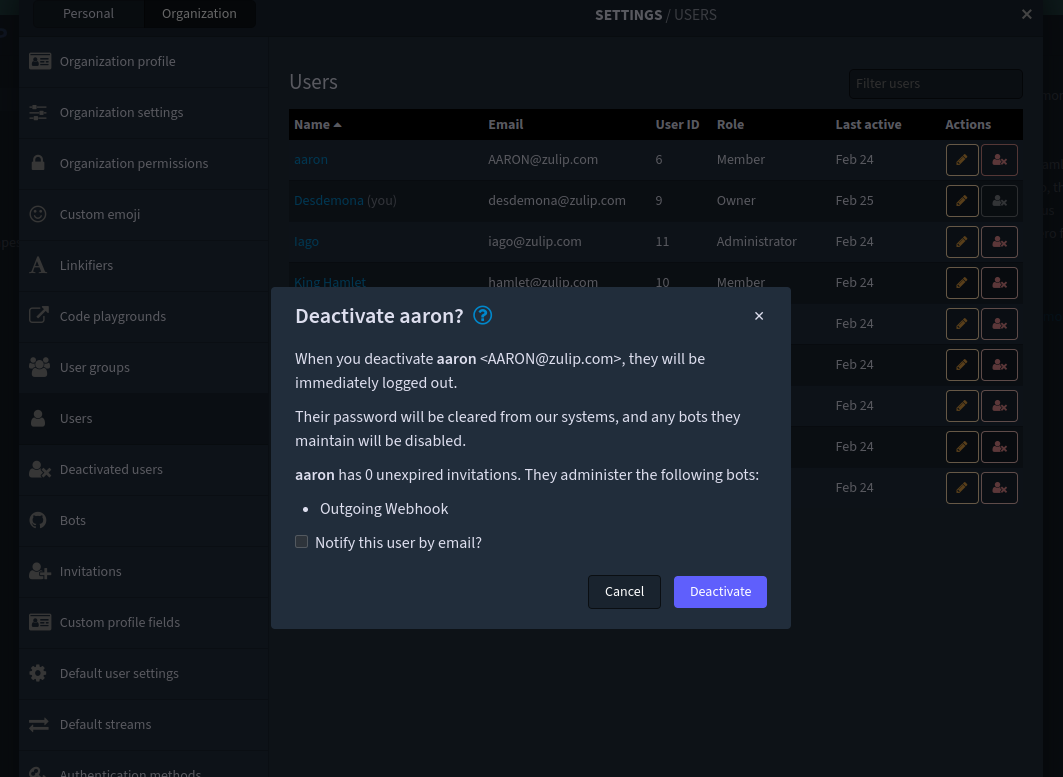Switch to the Organization tab

(x=199, y=13)
